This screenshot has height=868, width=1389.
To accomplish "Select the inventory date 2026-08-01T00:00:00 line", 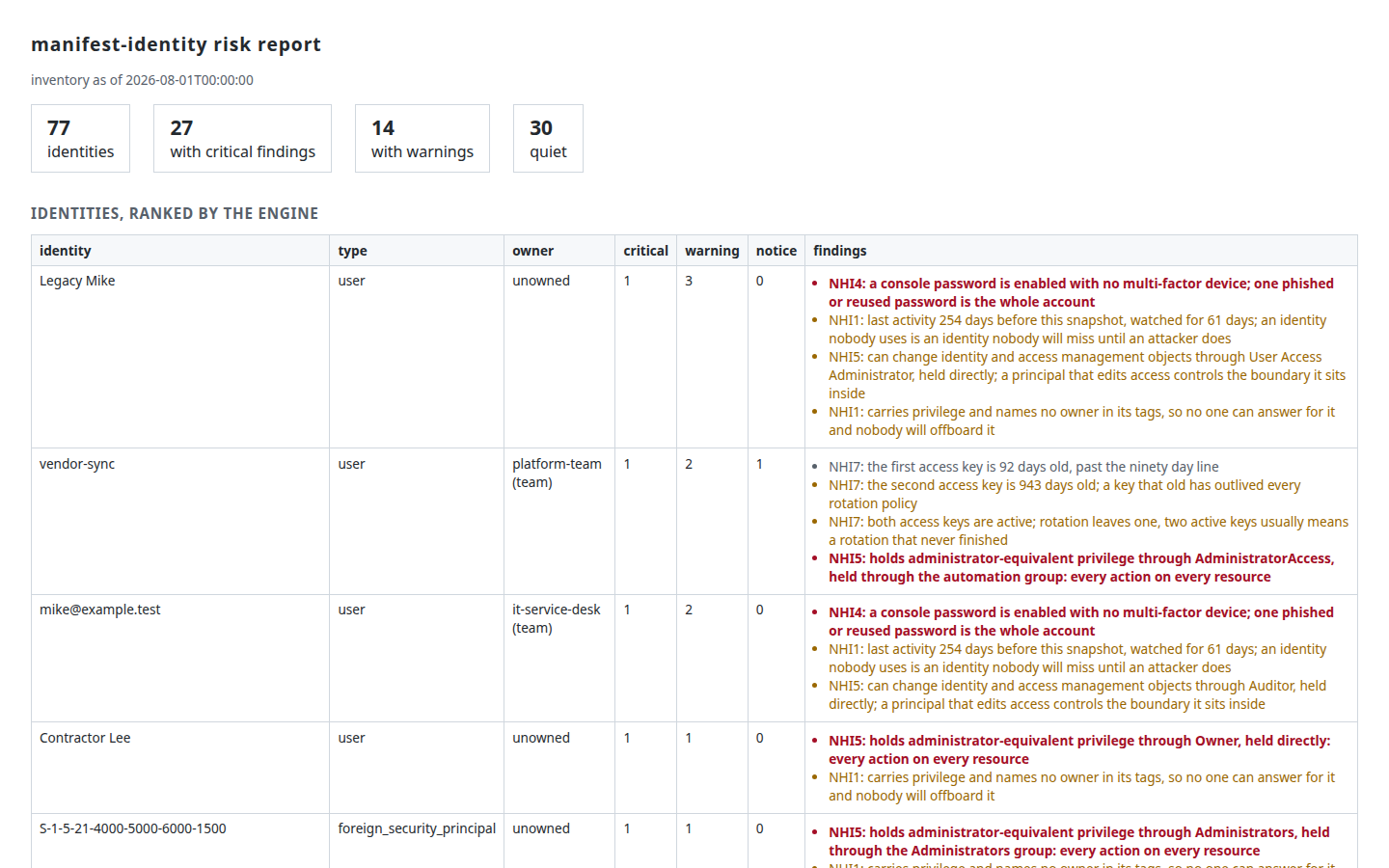I will click(x=142, y=80).
